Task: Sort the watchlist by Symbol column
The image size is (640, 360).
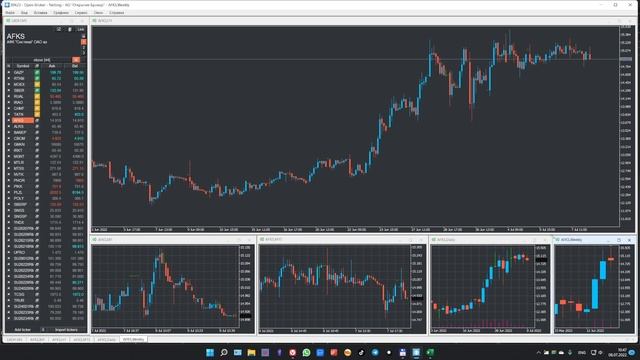Action: pos(23,66)
